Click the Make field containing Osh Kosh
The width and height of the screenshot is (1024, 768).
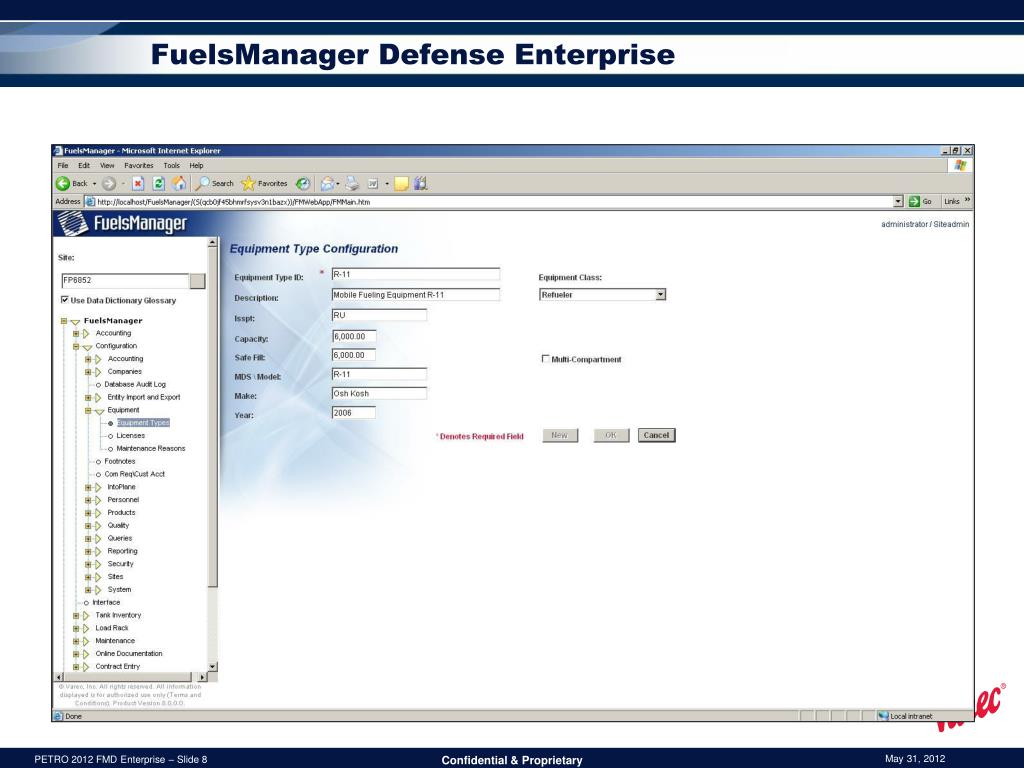pyautogui.click(x=379, y=393)
